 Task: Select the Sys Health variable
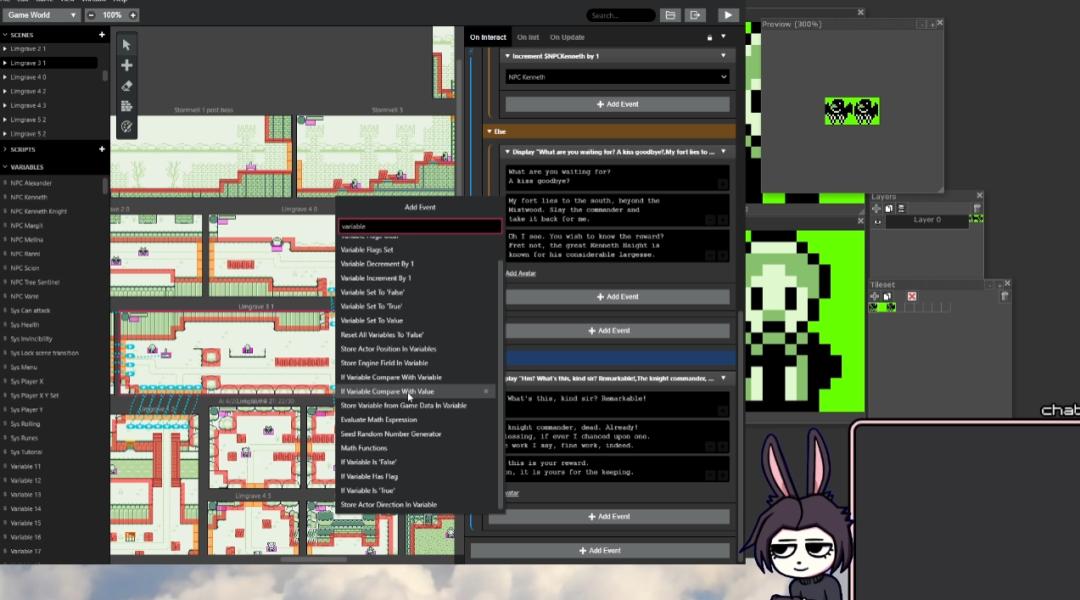pos(25,324)
